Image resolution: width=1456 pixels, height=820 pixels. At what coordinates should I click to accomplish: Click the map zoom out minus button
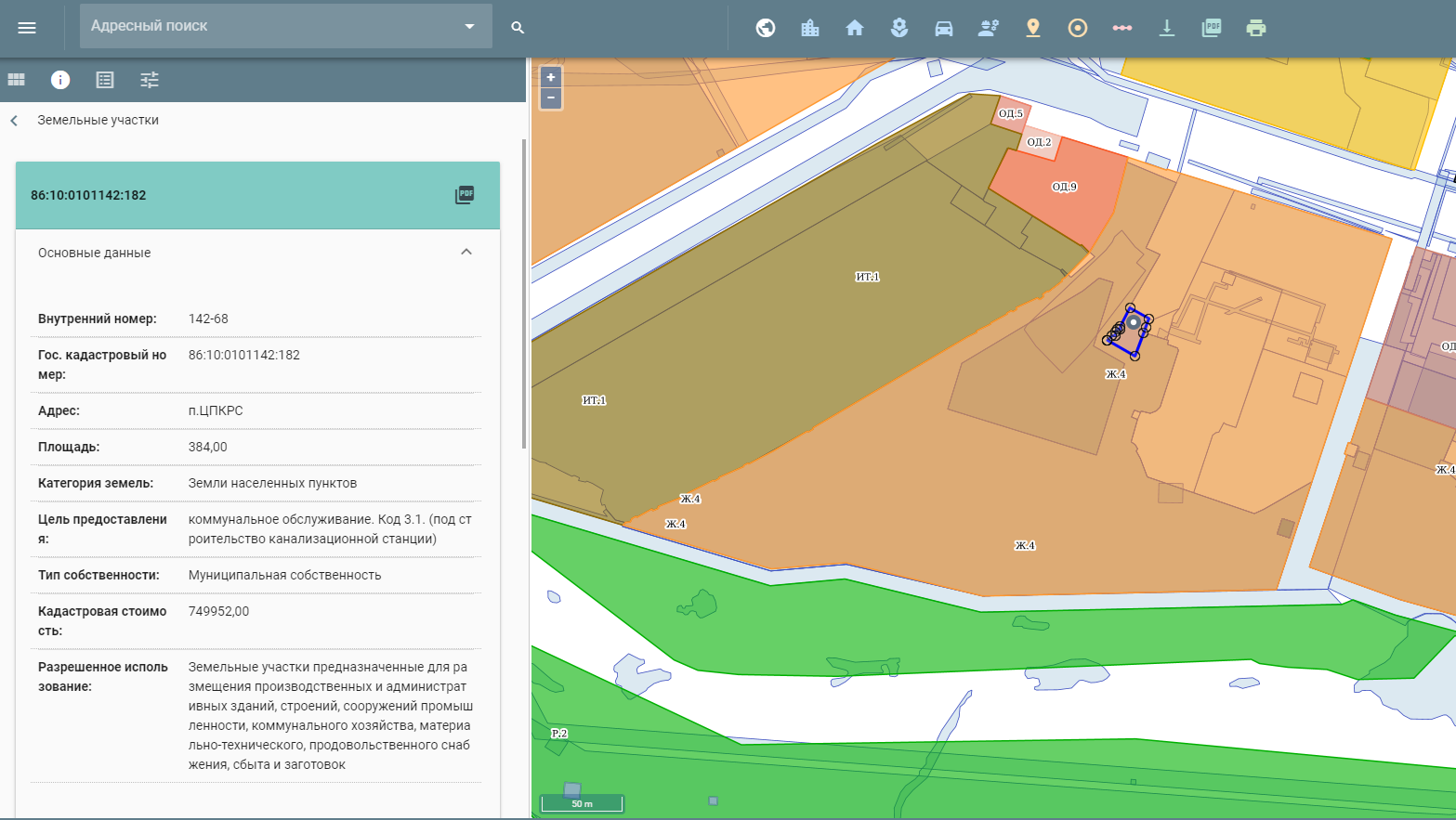551,98
